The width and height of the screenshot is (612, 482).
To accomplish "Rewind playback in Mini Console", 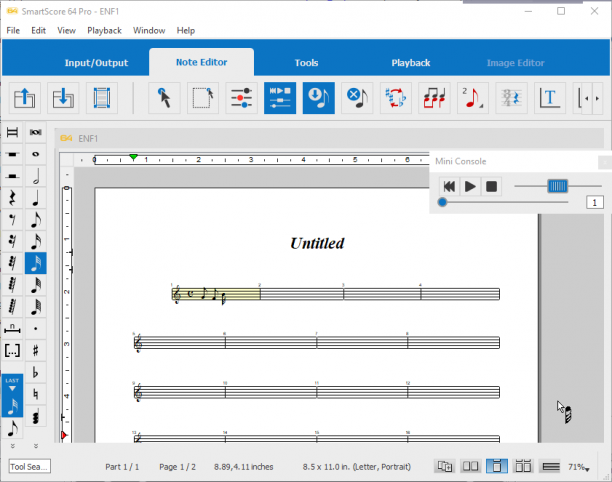I will [x=449, y=187].
